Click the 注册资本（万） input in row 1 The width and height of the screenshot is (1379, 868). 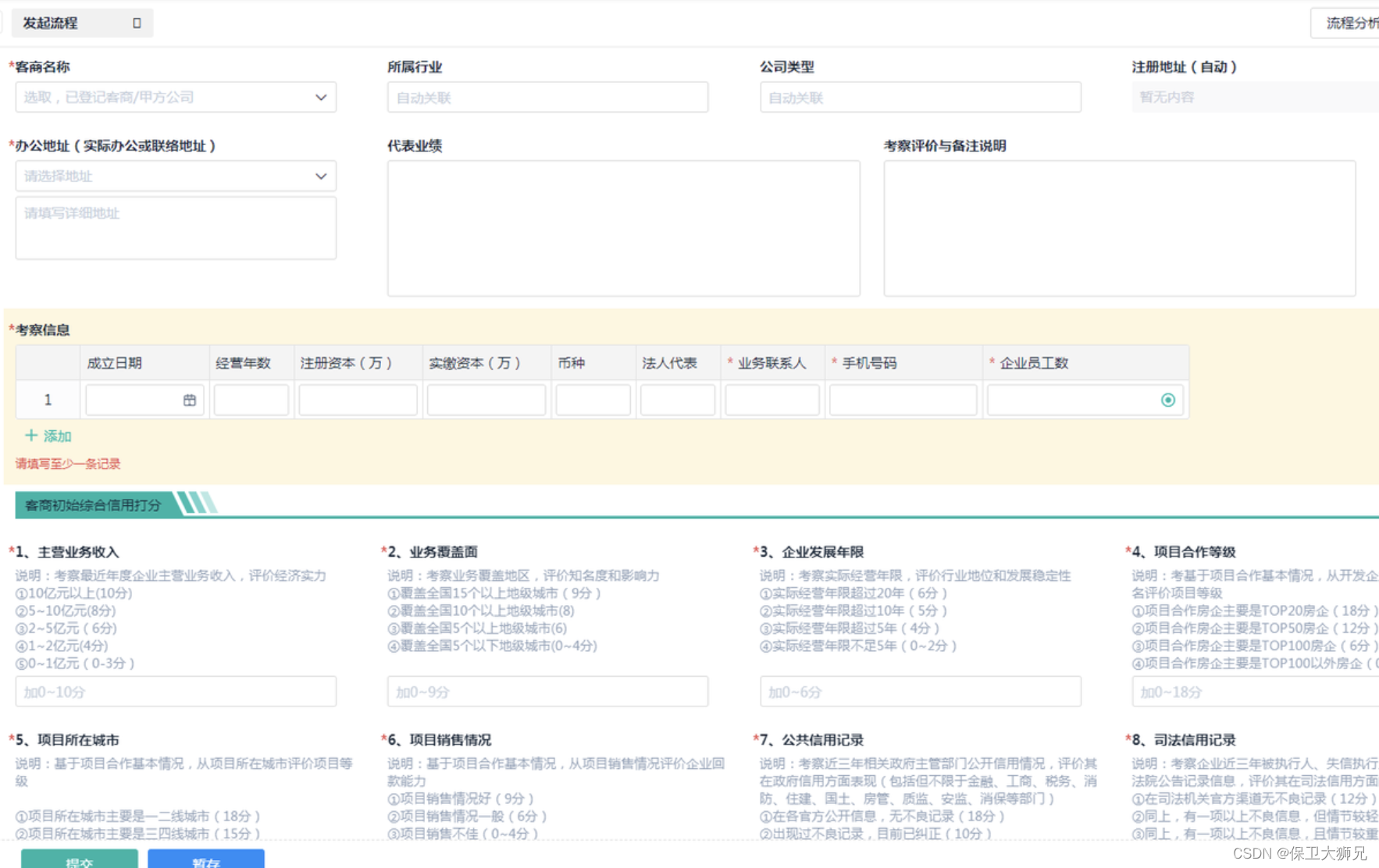(x=358, y=400)
